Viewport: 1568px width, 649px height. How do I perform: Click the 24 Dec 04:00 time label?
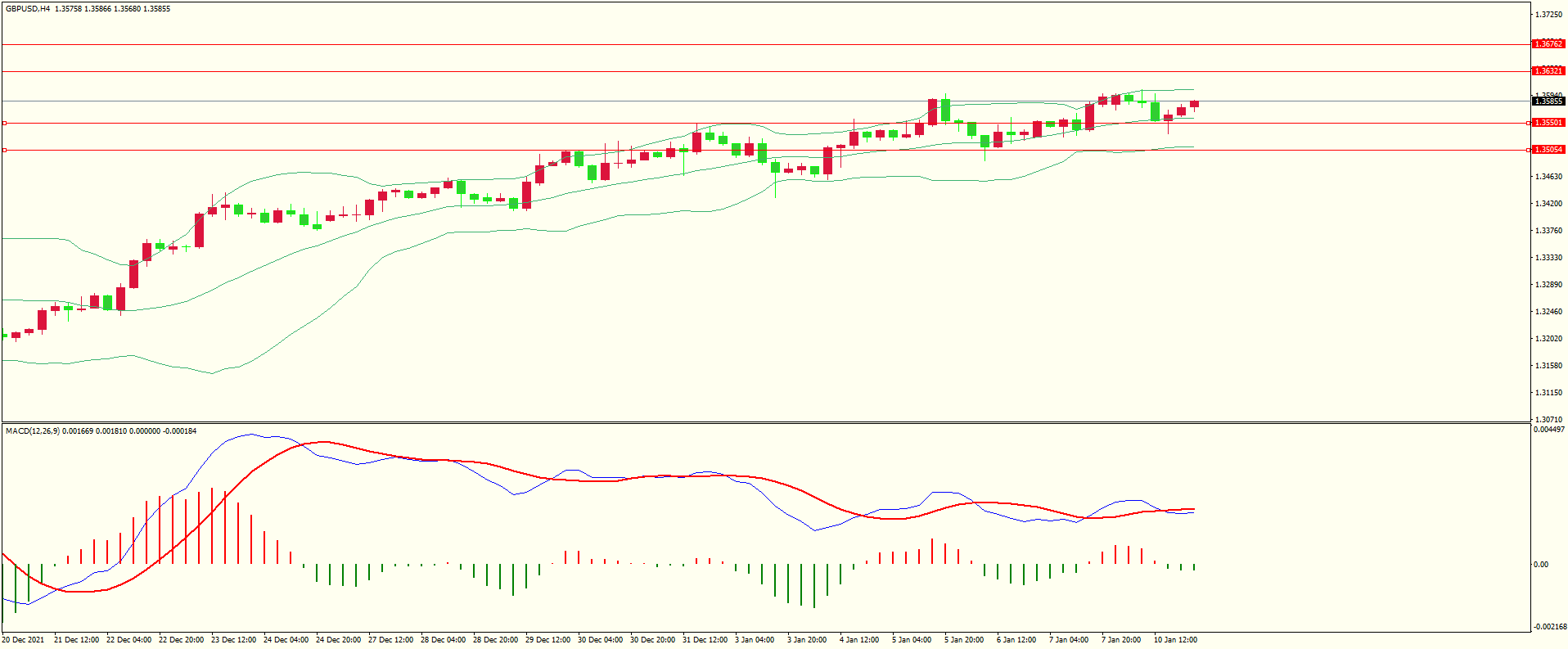[286, 640]
